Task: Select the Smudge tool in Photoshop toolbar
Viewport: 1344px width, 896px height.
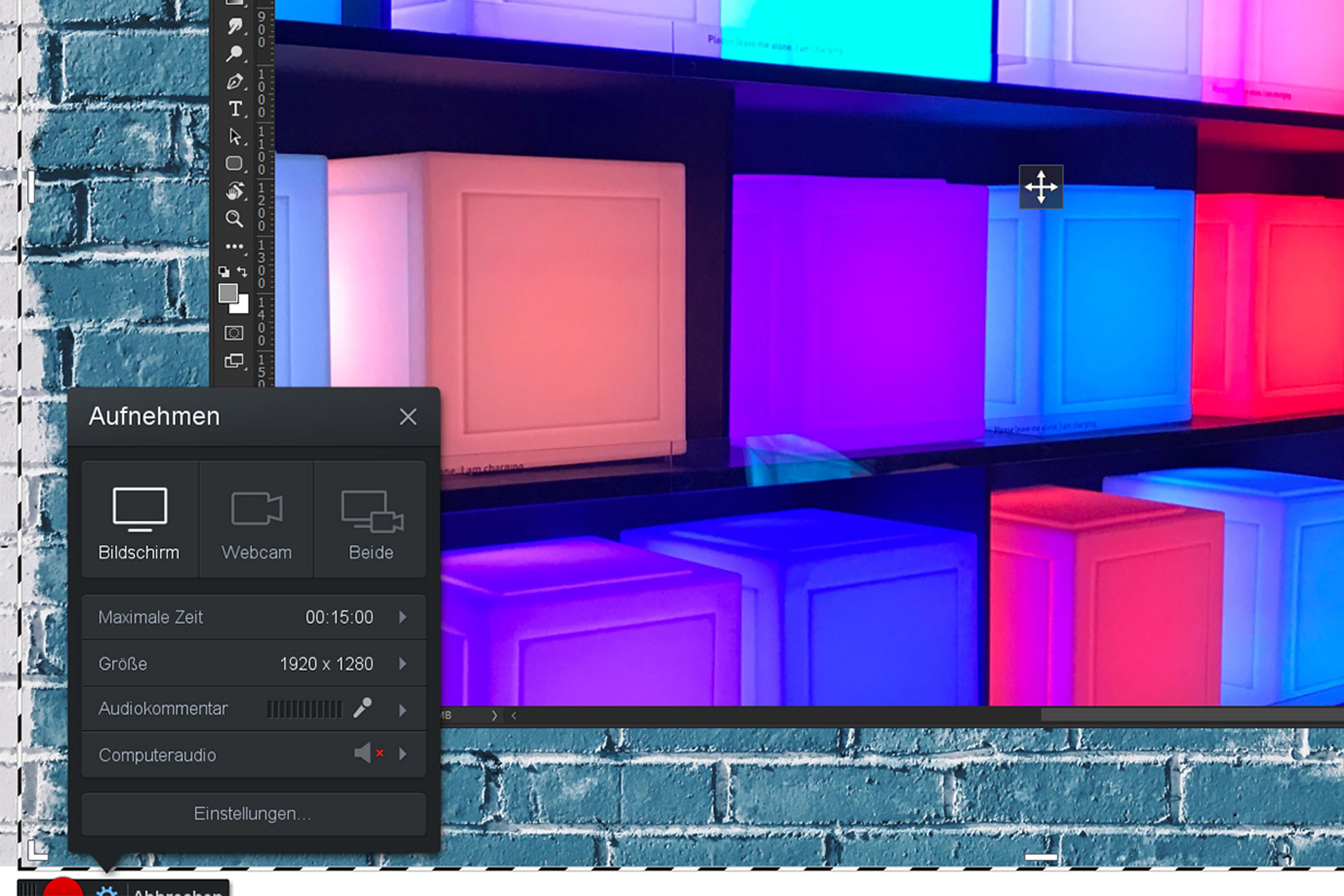Action: (x=234, y=27)
